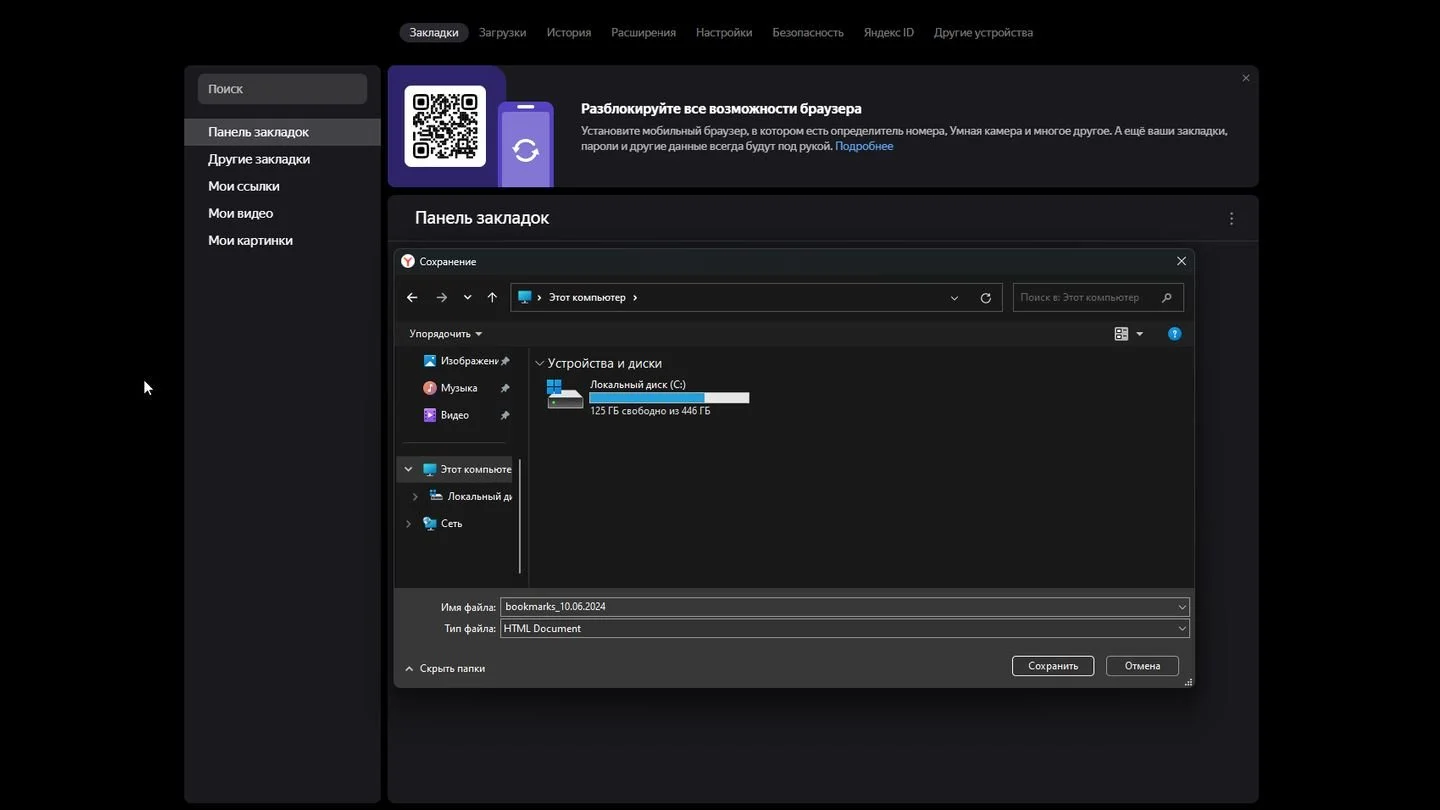Close the mobile browser promo banner
Image resolution: width=1440 pixels, height=810 pixels.
tap(1246, 78)
